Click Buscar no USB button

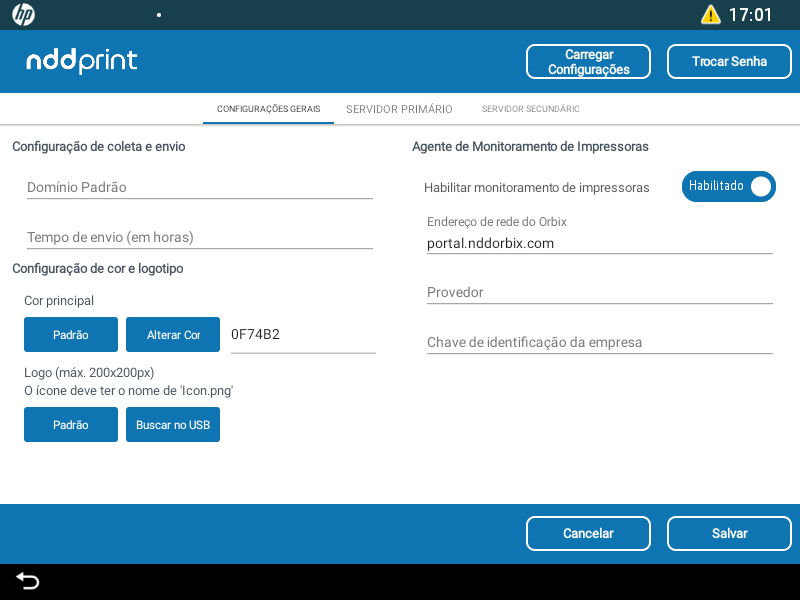[173, 425]
